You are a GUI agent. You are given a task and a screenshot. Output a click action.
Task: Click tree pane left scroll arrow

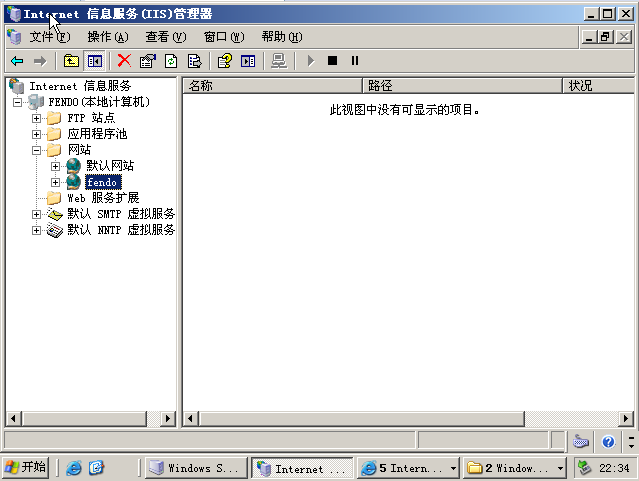[x=13, y=419]
